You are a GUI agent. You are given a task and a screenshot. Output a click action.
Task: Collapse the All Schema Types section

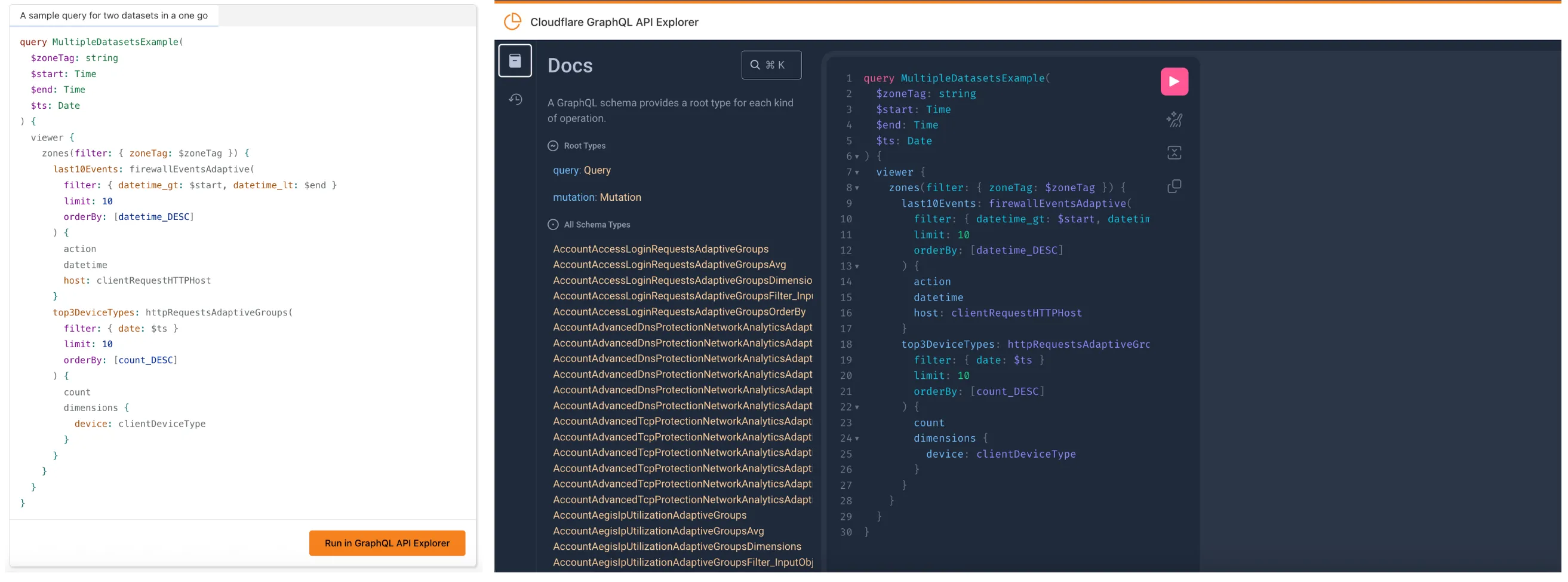coord(552,224)
